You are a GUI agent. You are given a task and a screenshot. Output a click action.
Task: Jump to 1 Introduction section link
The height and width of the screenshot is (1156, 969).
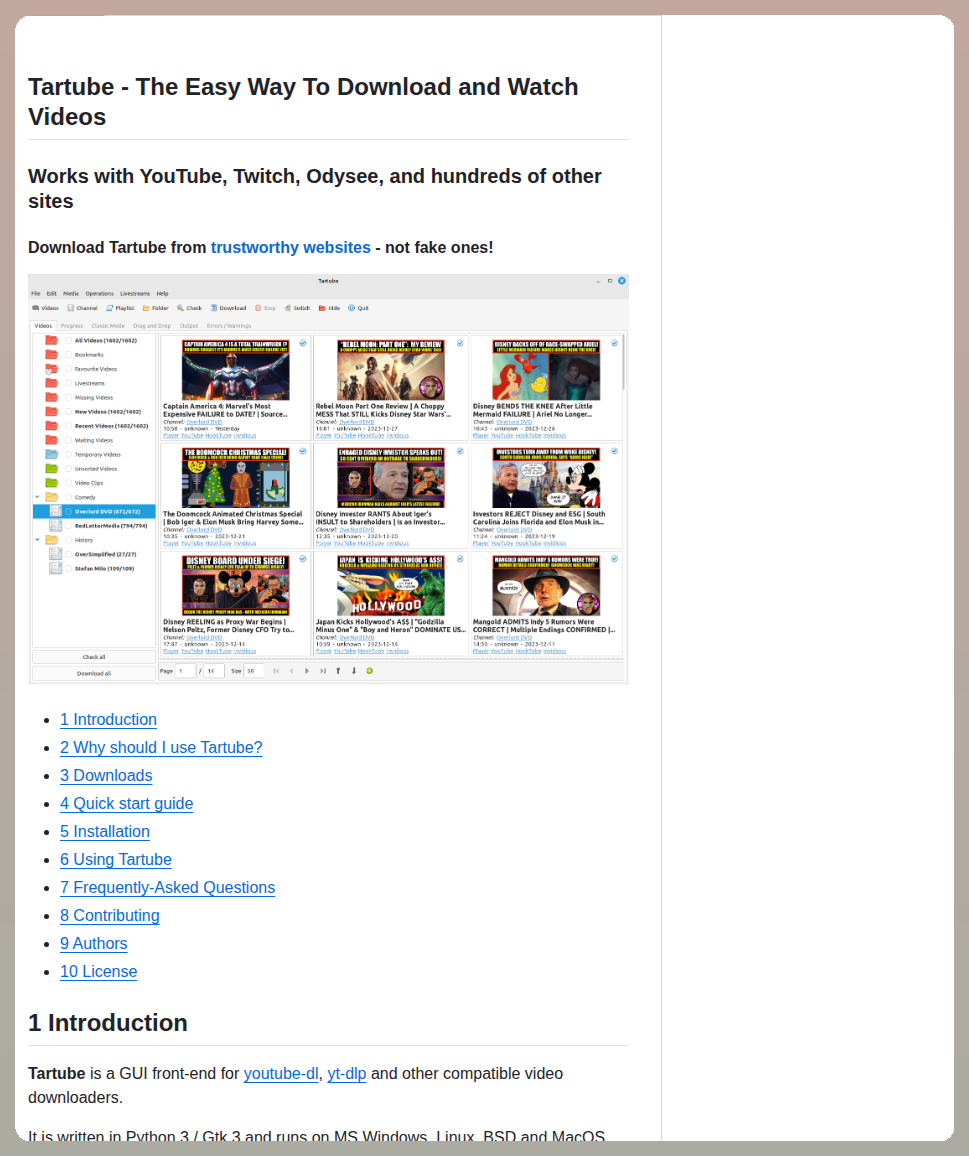[108, 720]
